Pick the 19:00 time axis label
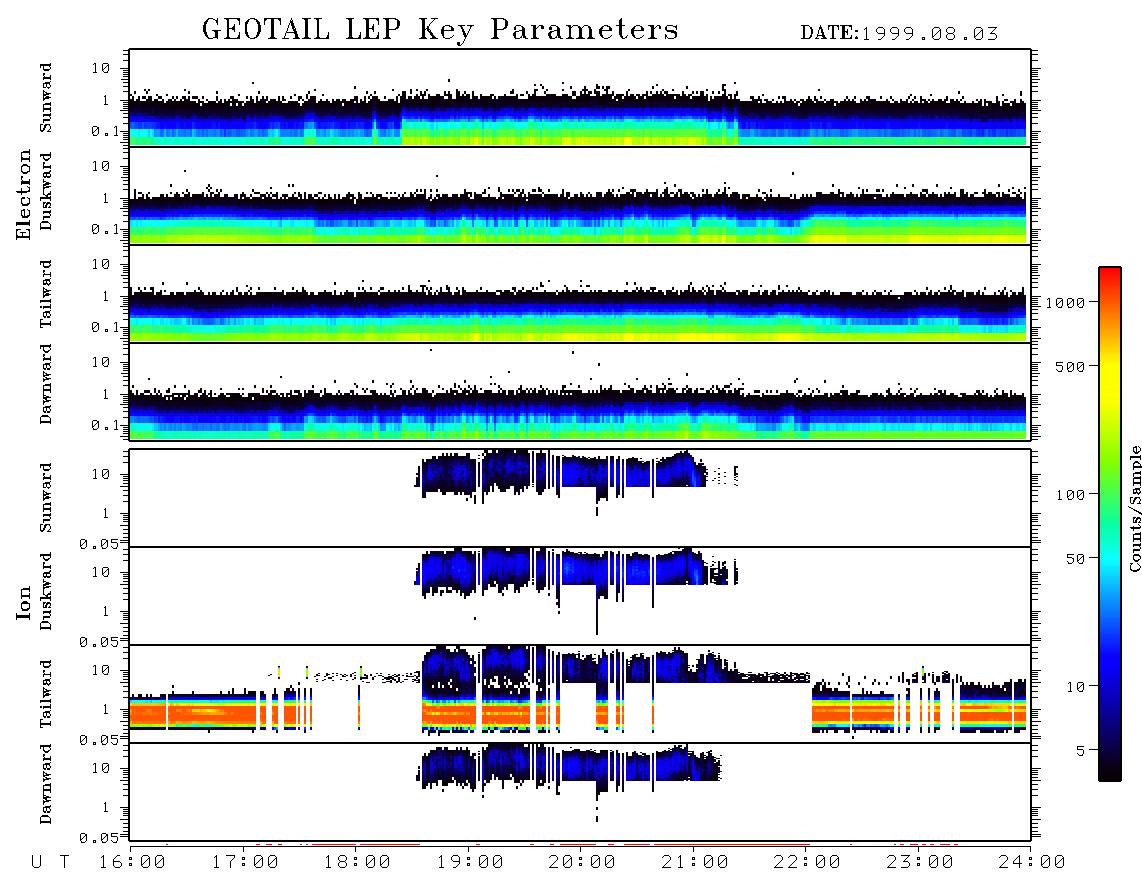Viewport: 1142px width, 880px height. pos(470,862)
